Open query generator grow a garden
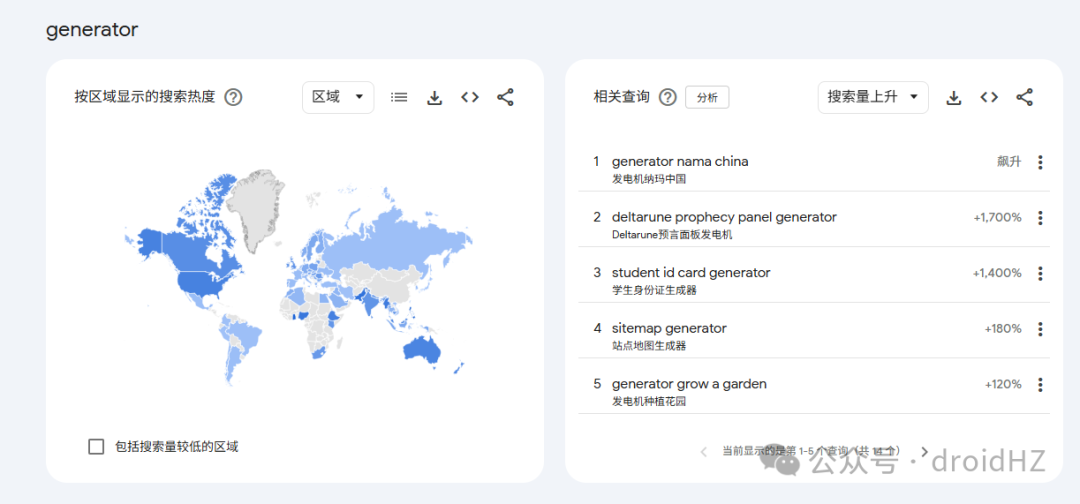 coord(689,384)
